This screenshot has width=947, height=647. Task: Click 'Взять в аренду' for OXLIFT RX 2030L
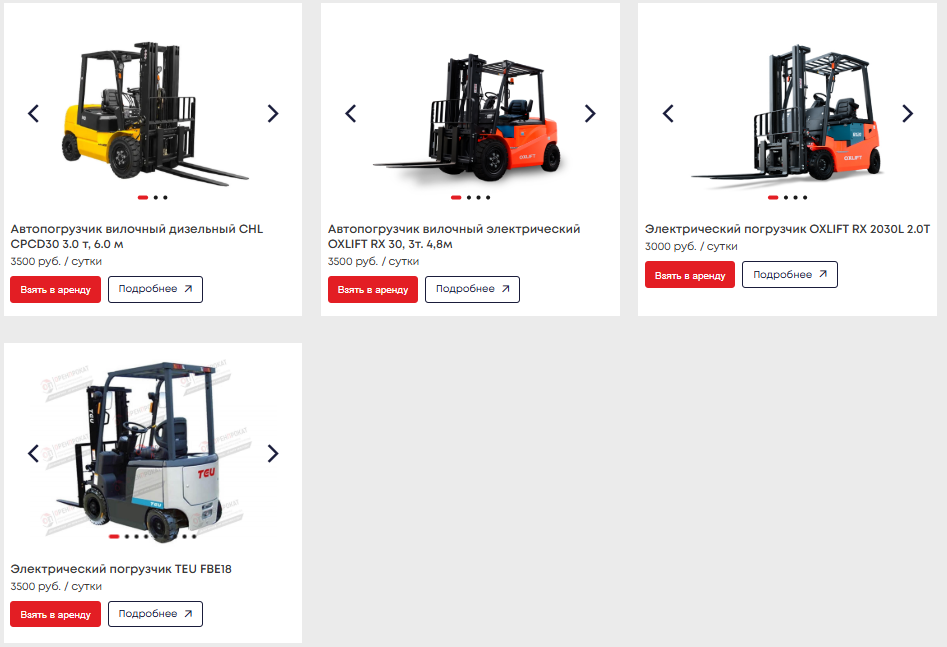(x=690, y=275)
